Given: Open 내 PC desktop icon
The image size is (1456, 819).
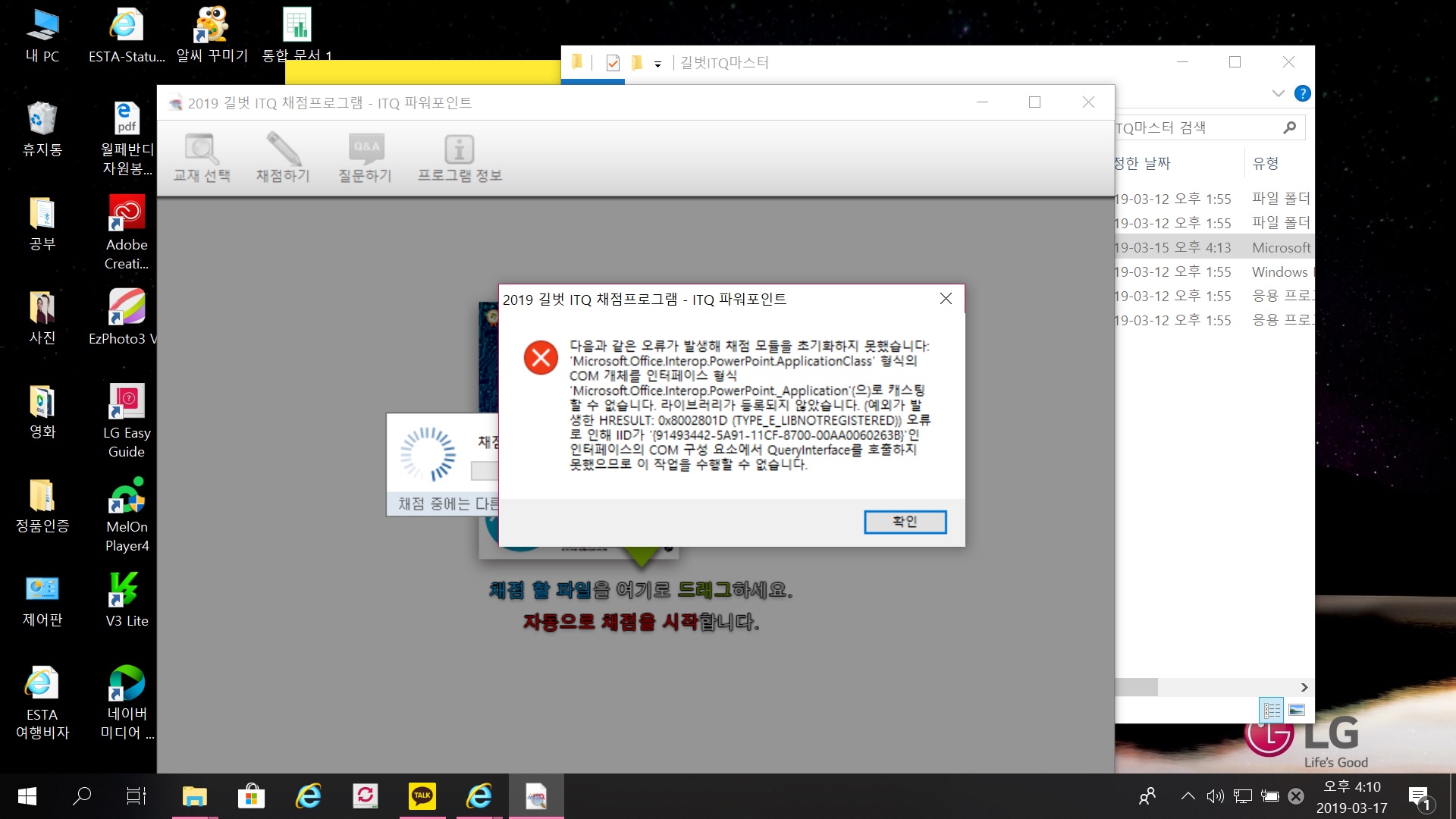Looking at the screenshot, I should point(42,36).
